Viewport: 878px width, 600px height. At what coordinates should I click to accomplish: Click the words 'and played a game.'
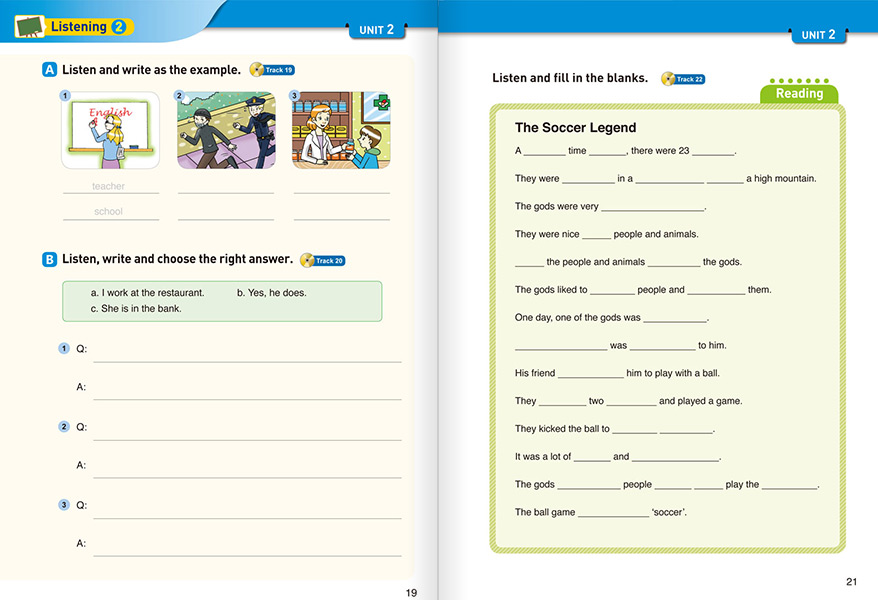tap(700, 401)
